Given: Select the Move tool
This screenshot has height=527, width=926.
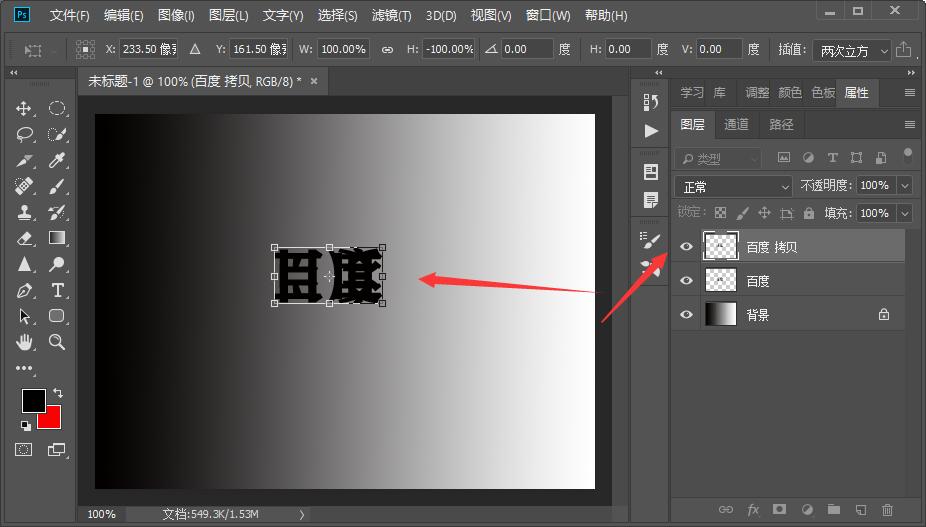Looking at the screenshot, I should click(x=24, y=108).
